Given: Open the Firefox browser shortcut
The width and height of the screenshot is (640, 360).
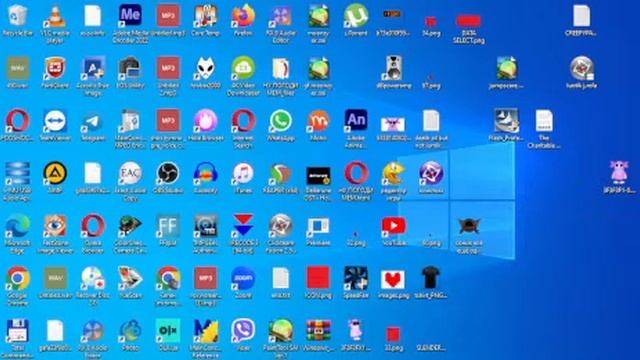Looking at the screenshot, I should [243, 16].
